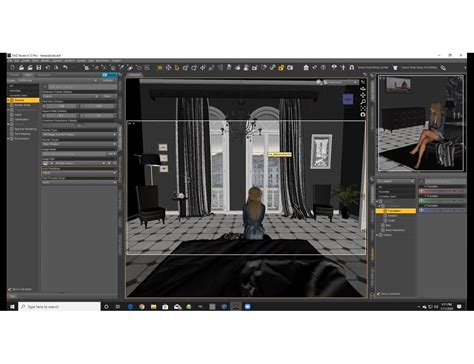Select the highlighted Translation row in Parameters
This screenshot has height=364, width=474.
pos(396,211)
